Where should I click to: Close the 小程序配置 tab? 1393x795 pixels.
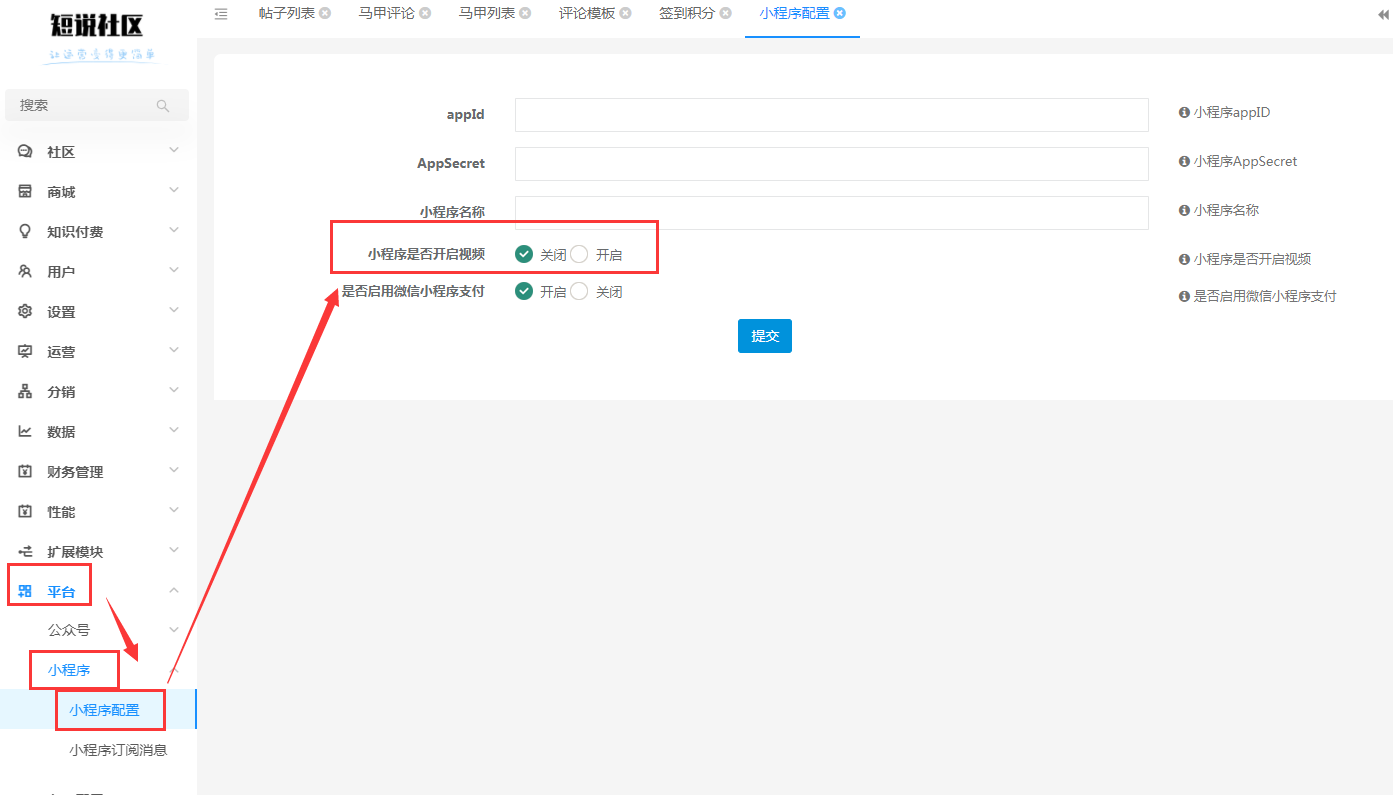840,13
